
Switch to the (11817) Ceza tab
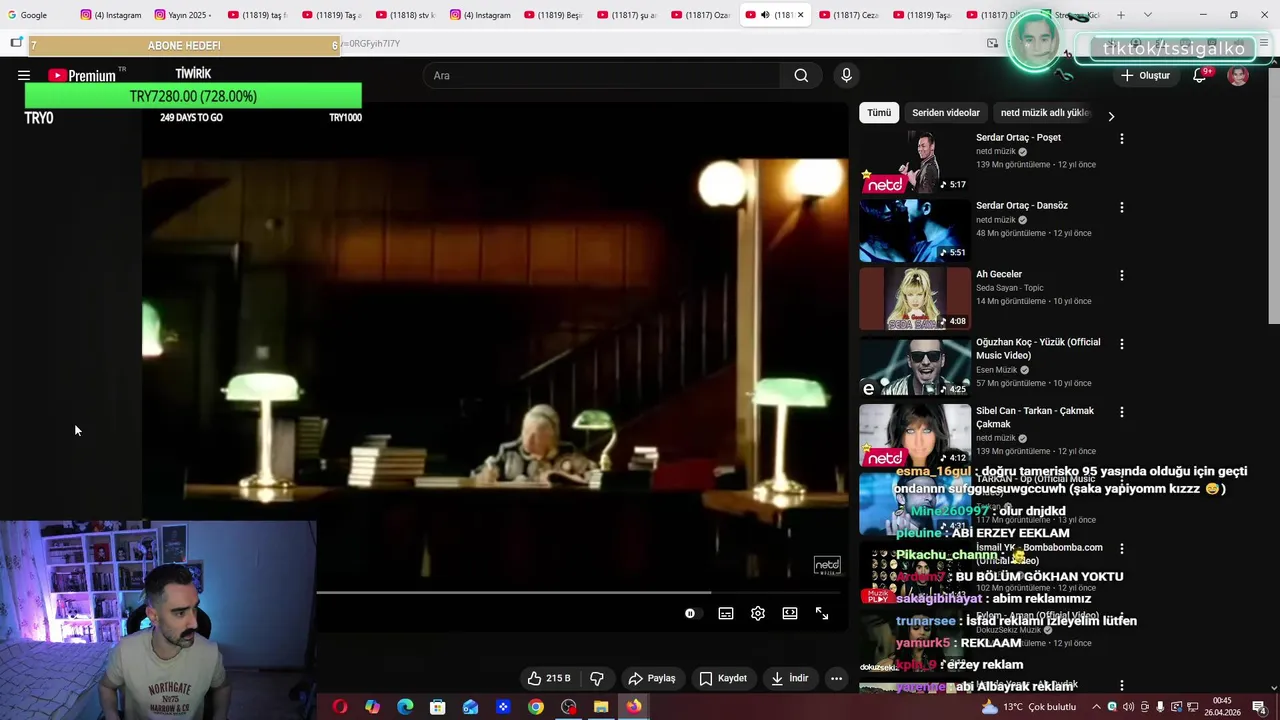click(x=848, y=15)
